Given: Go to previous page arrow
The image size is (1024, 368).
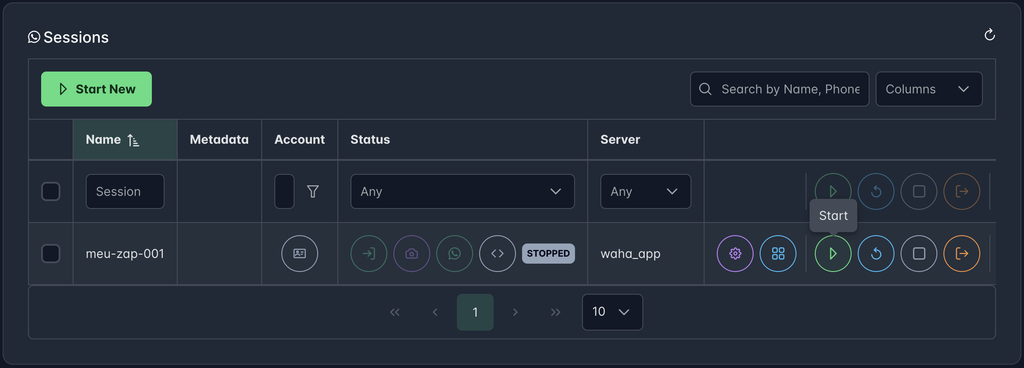Looking at the screenshot, I should pos(435,312).
